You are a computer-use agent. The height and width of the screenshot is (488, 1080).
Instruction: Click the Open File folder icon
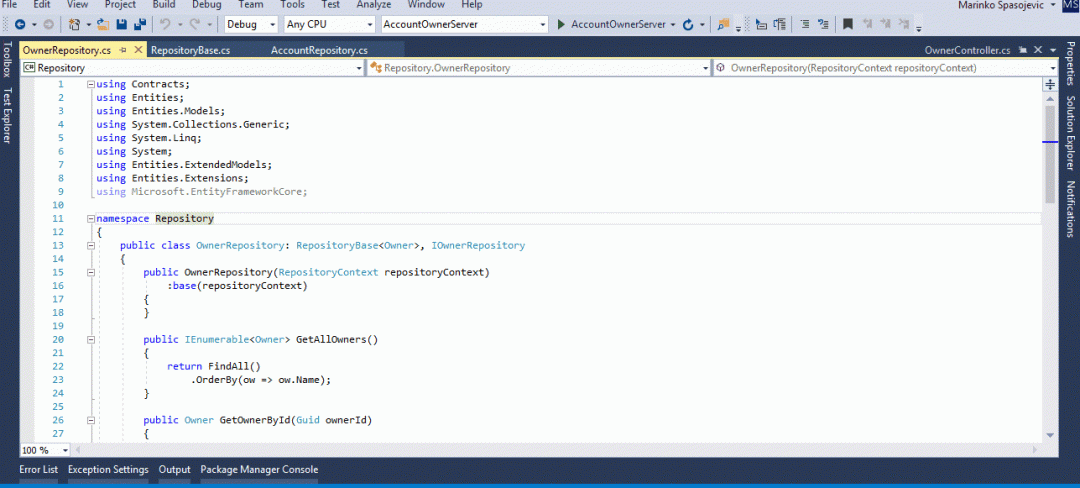click(103, 24)
